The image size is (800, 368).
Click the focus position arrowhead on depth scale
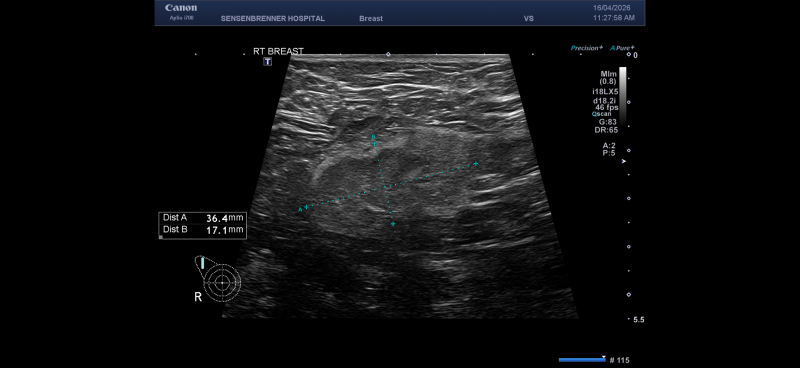pyautogui.click(x=623, y=161)
